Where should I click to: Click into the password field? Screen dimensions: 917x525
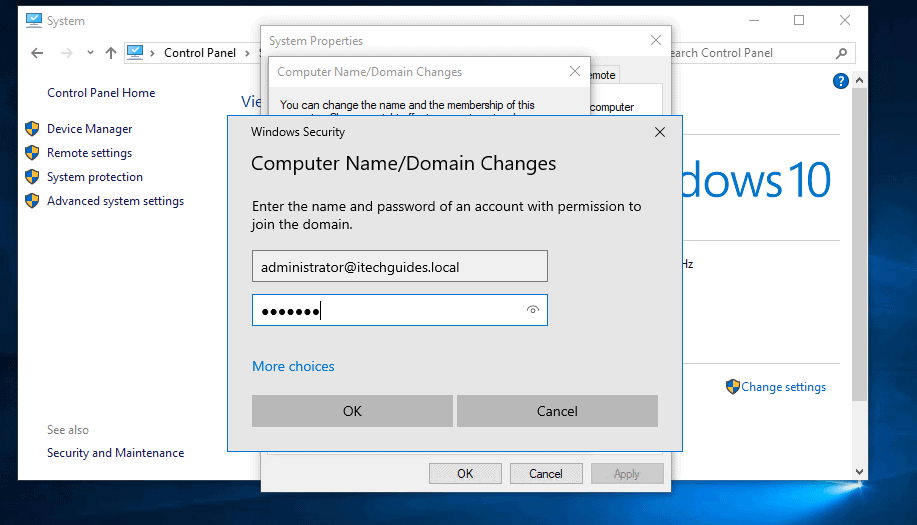click(399, 310)
